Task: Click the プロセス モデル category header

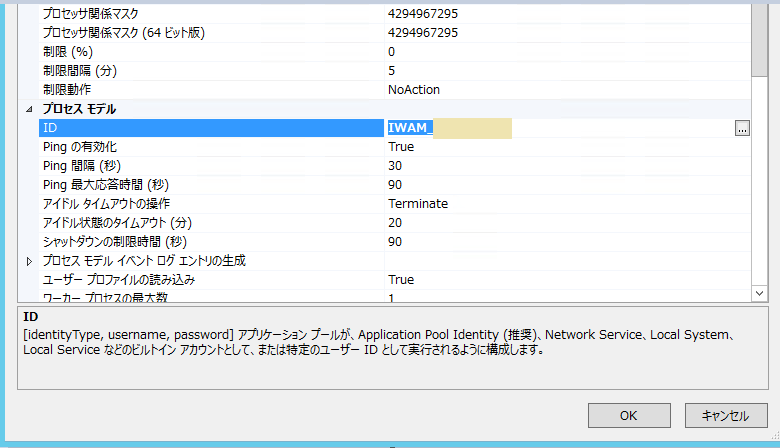Action: click(80, 109)
